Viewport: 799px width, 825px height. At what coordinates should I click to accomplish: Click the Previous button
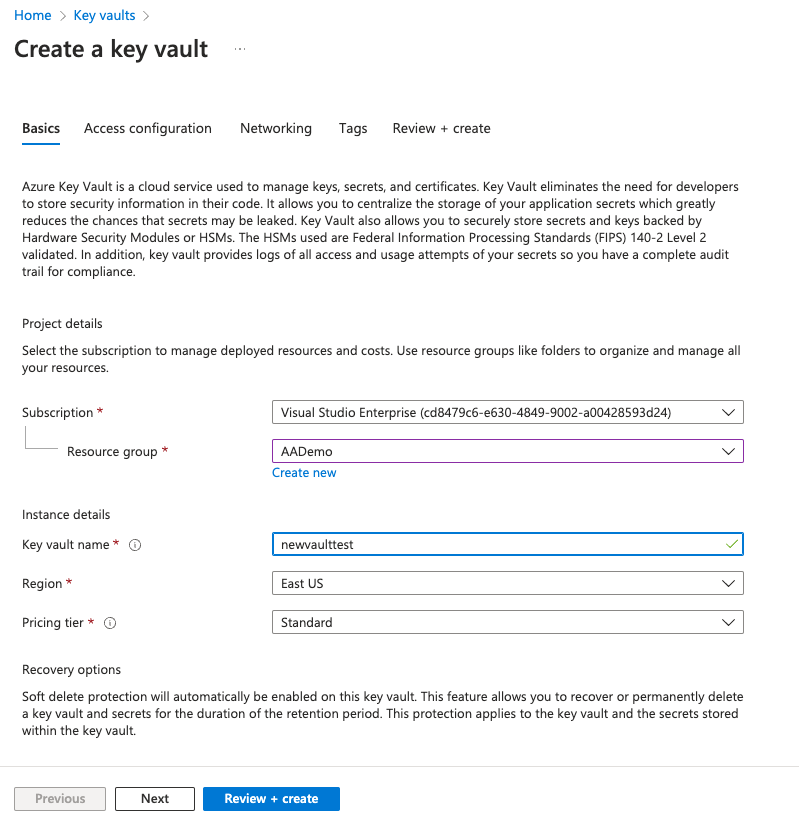[x=60, y=799]
